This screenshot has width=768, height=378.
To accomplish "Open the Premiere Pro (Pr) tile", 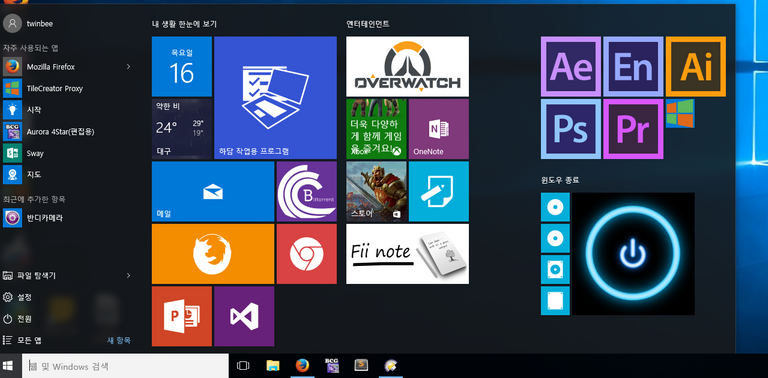I will pyautogui.click(x=633, y=129).
